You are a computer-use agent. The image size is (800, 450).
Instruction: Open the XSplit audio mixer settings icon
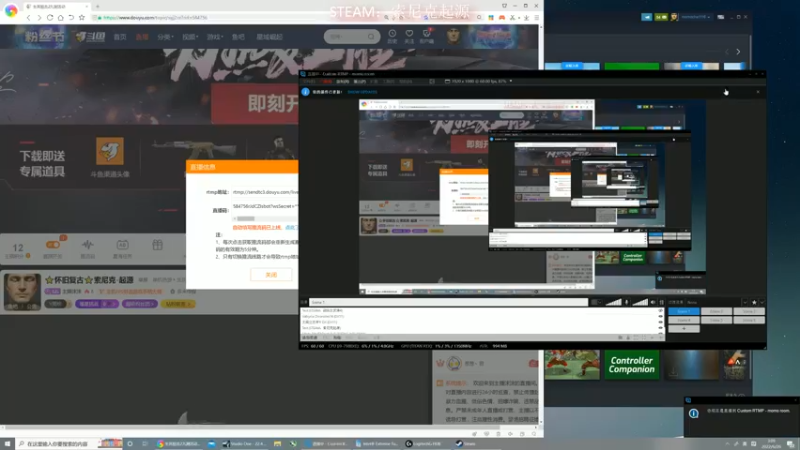(x=661, y=302)
